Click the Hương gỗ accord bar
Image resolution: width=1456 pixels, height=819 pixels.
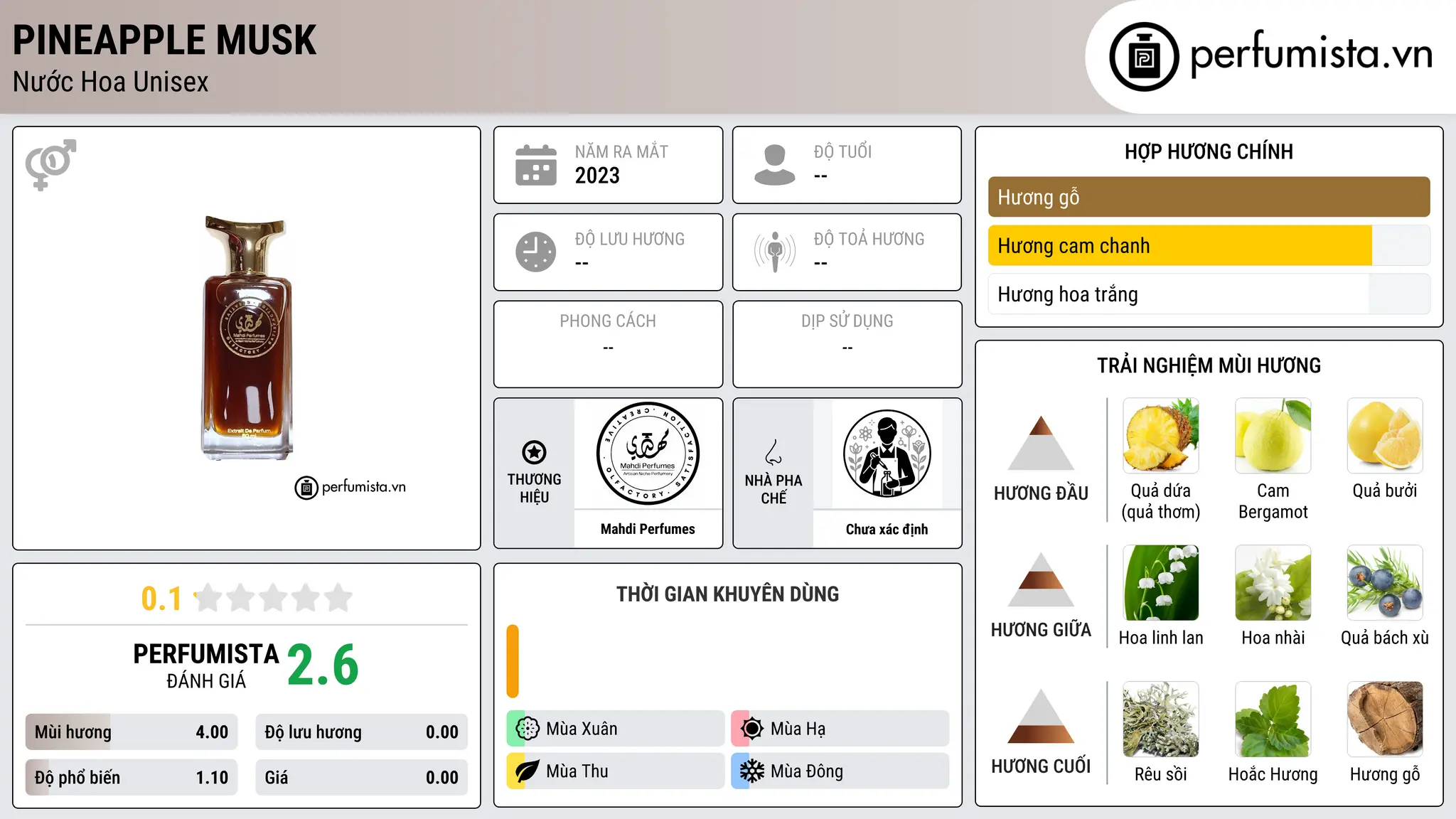point(1209,197)
